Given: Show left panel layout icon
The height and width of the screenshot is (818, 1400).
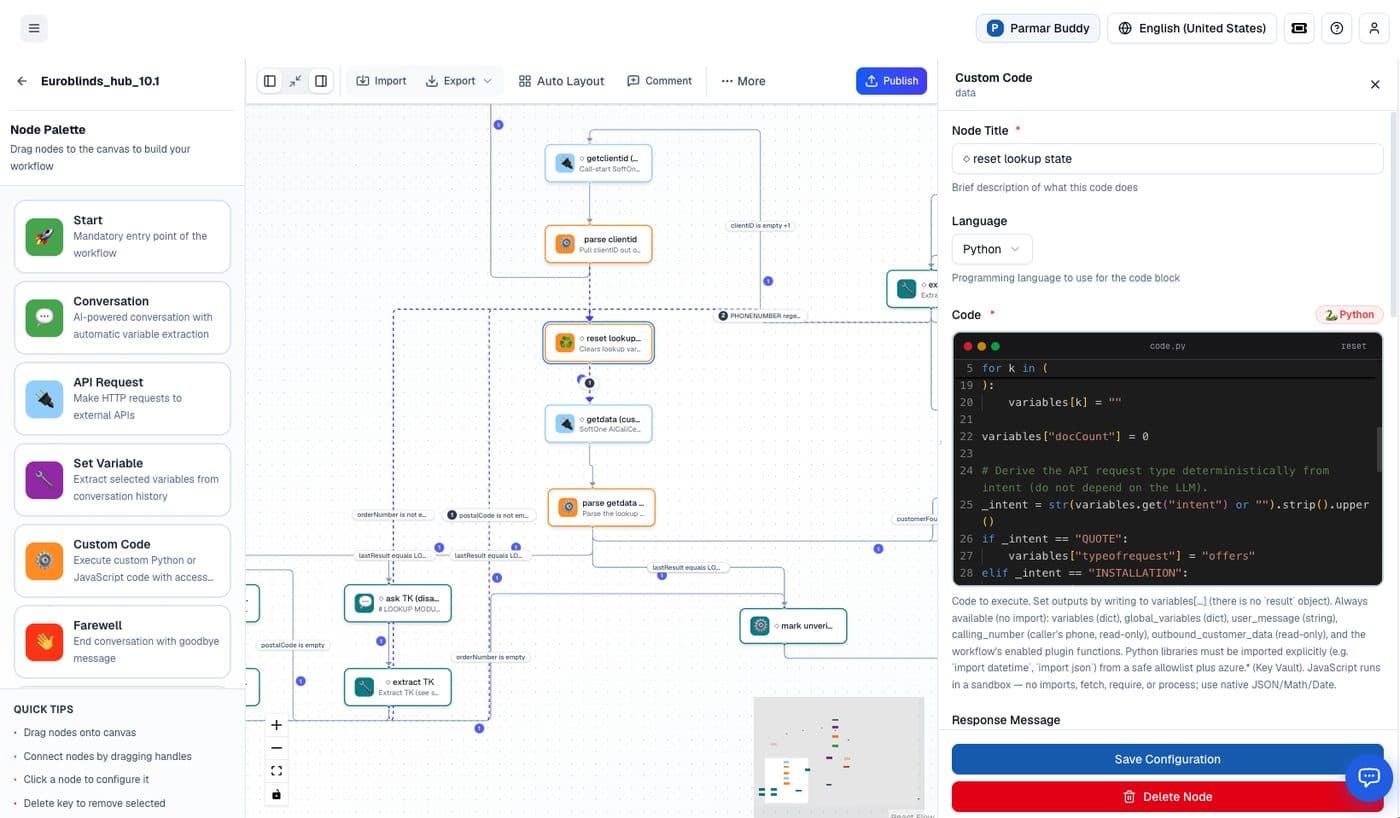Looking at the screenshot, I should [x=270, y=81].
